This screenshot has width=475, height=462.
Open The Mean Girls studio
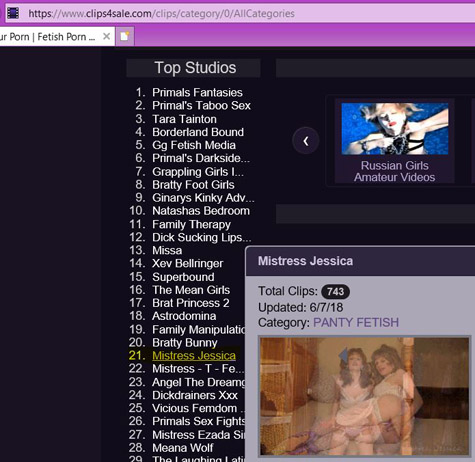pyautogui.click(x=191, y=290)
